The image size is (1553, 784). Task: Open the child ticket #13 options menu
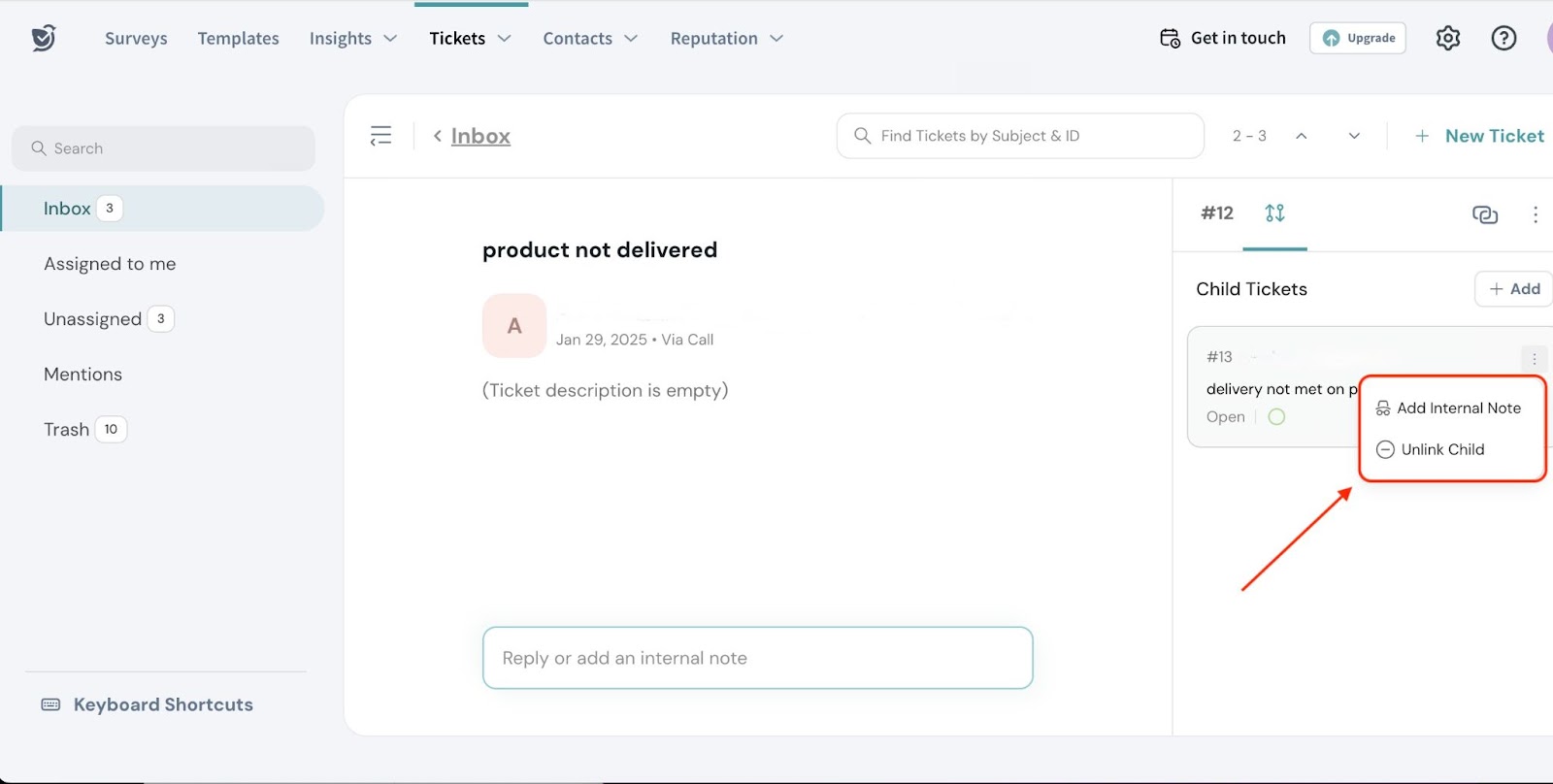coord(1534,358)
